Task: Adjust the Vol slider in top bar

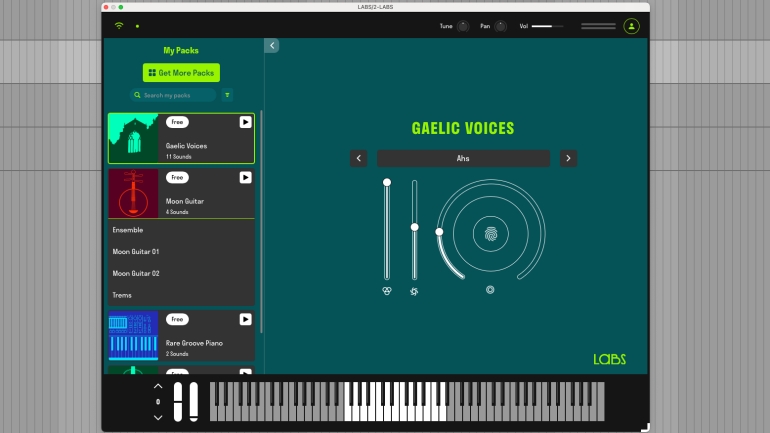Action: [548, 26]
